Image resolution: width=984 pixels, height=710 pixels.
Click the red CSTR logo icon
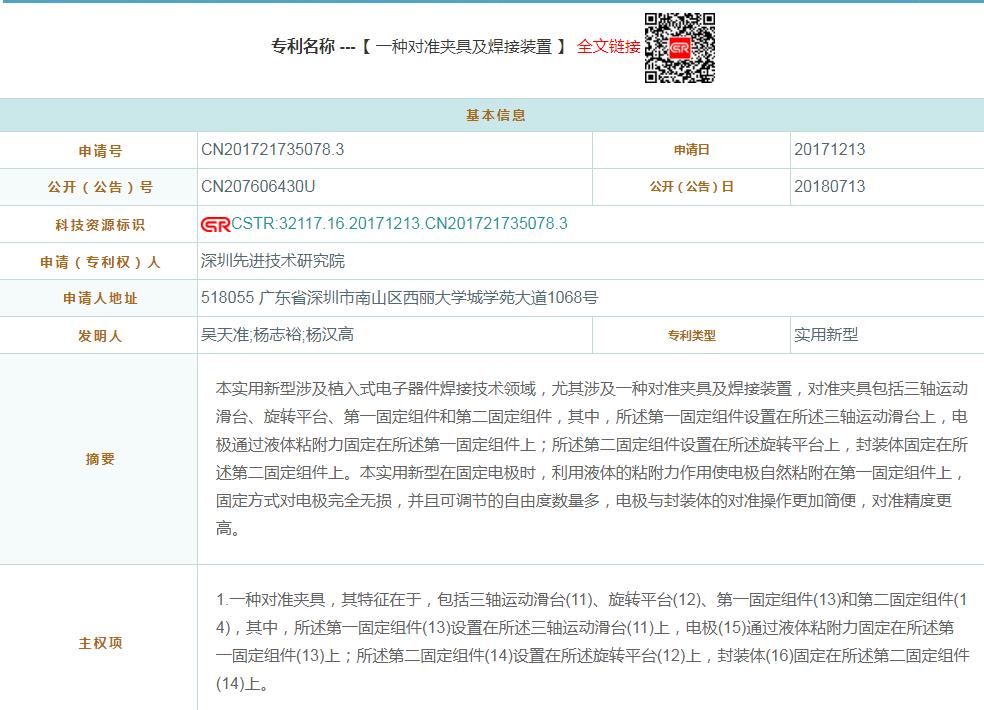point(215,224)
